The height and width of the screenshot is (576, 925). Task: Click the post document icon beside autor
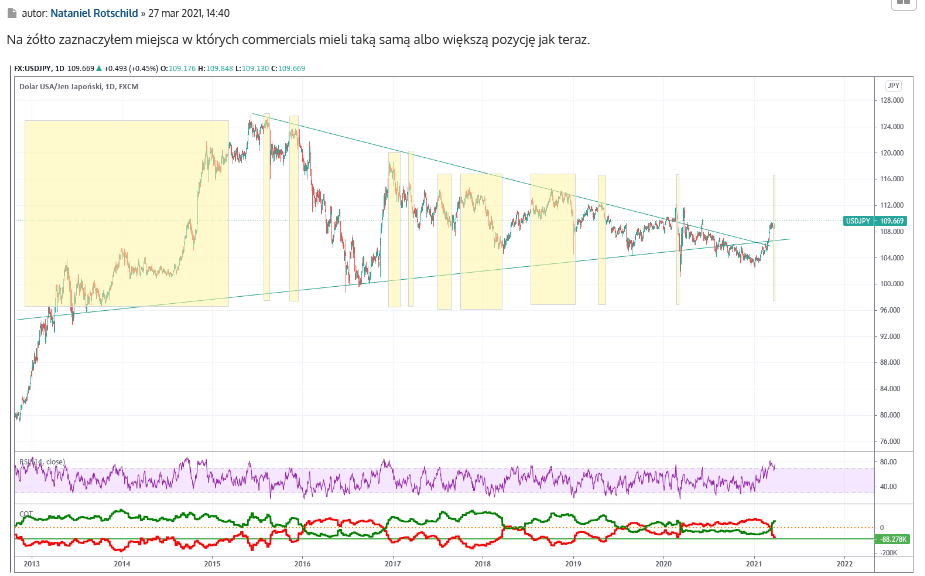[x=11, y=15]
